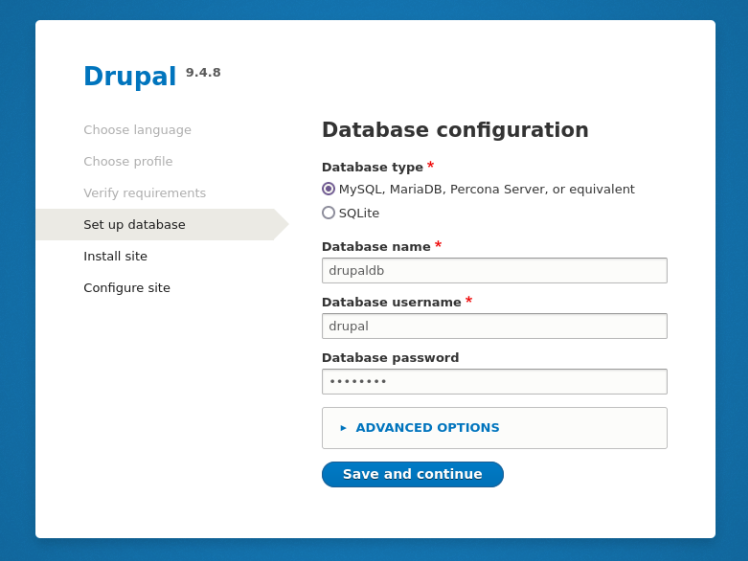Expand Advanced Options section
Screen dimensions: 748x561
[427, 427]
